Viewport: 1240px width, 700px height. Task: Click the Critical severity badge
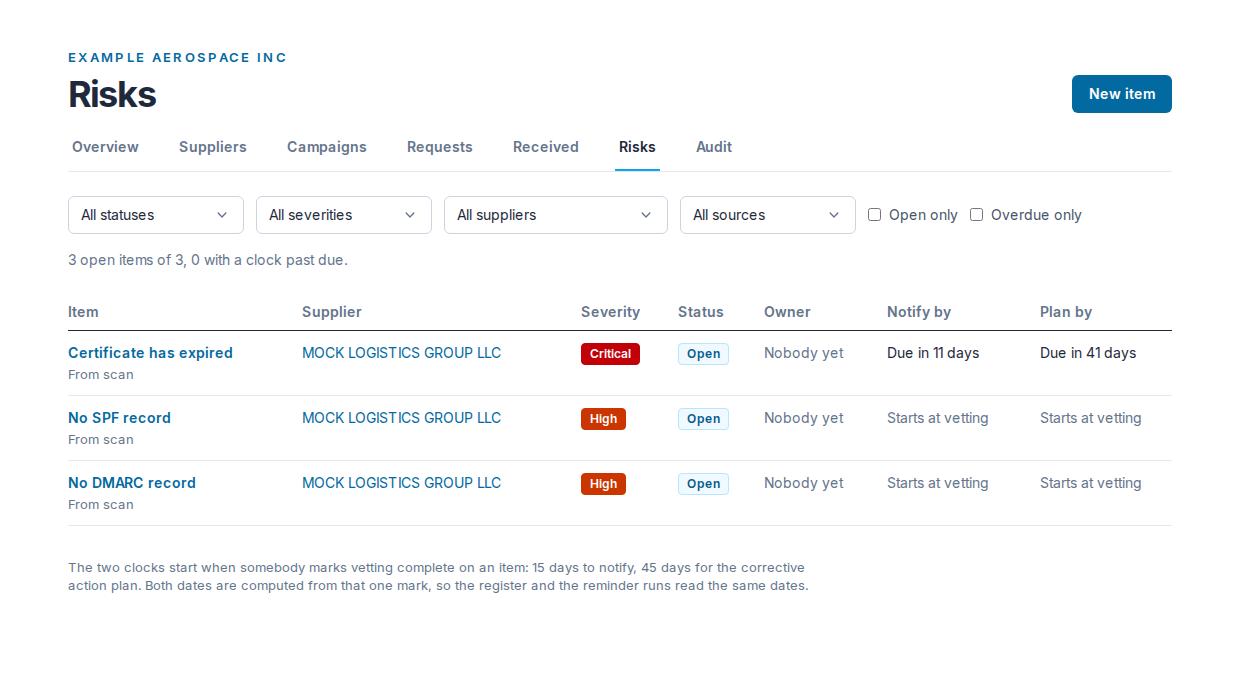(610, 354)
